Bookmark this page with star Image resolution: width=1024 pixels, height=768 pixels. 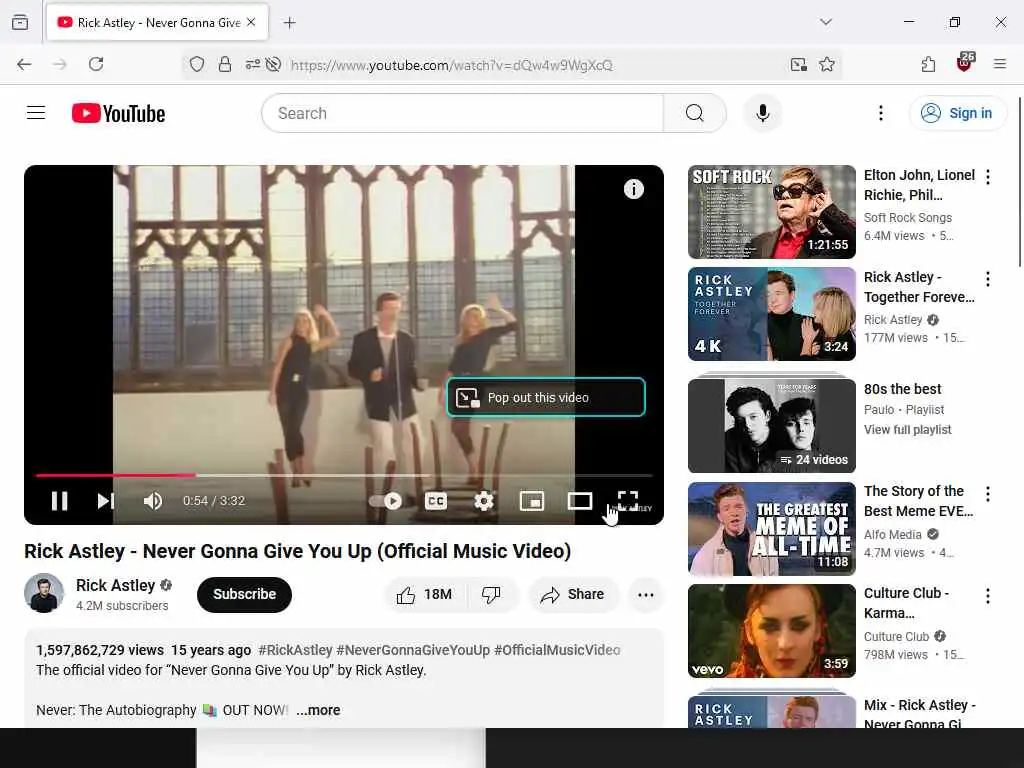point(827,64)
